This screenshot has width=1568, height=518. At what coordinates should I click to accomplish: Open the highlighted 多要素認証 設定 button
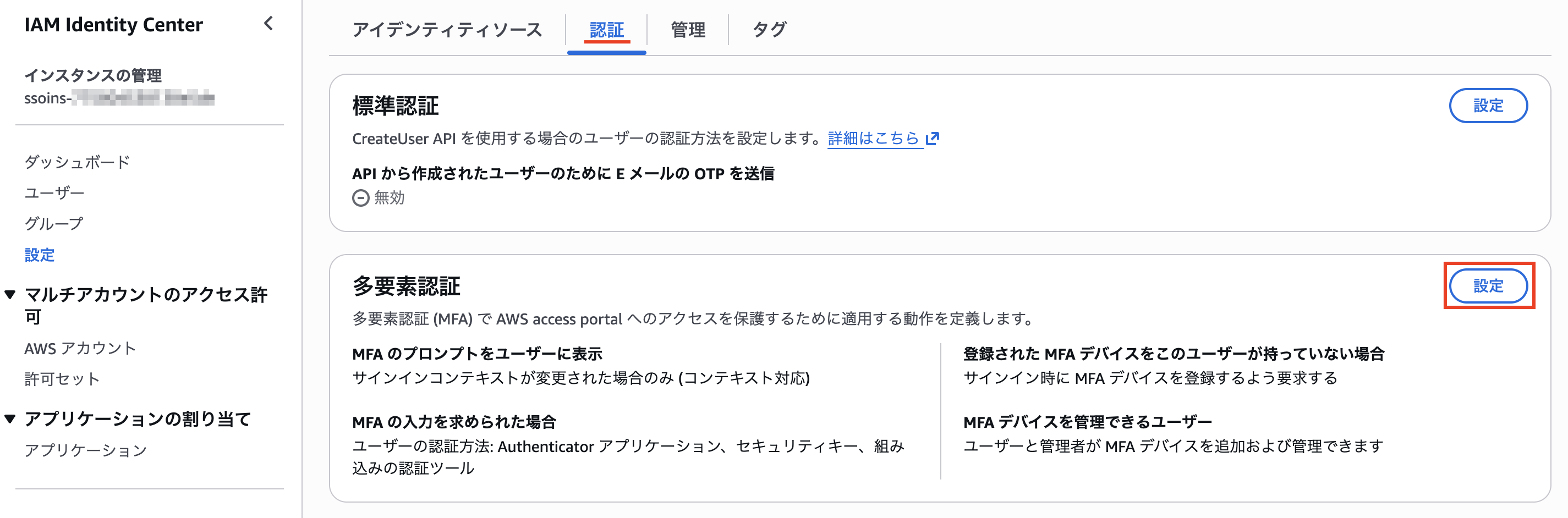[1489, 285]
